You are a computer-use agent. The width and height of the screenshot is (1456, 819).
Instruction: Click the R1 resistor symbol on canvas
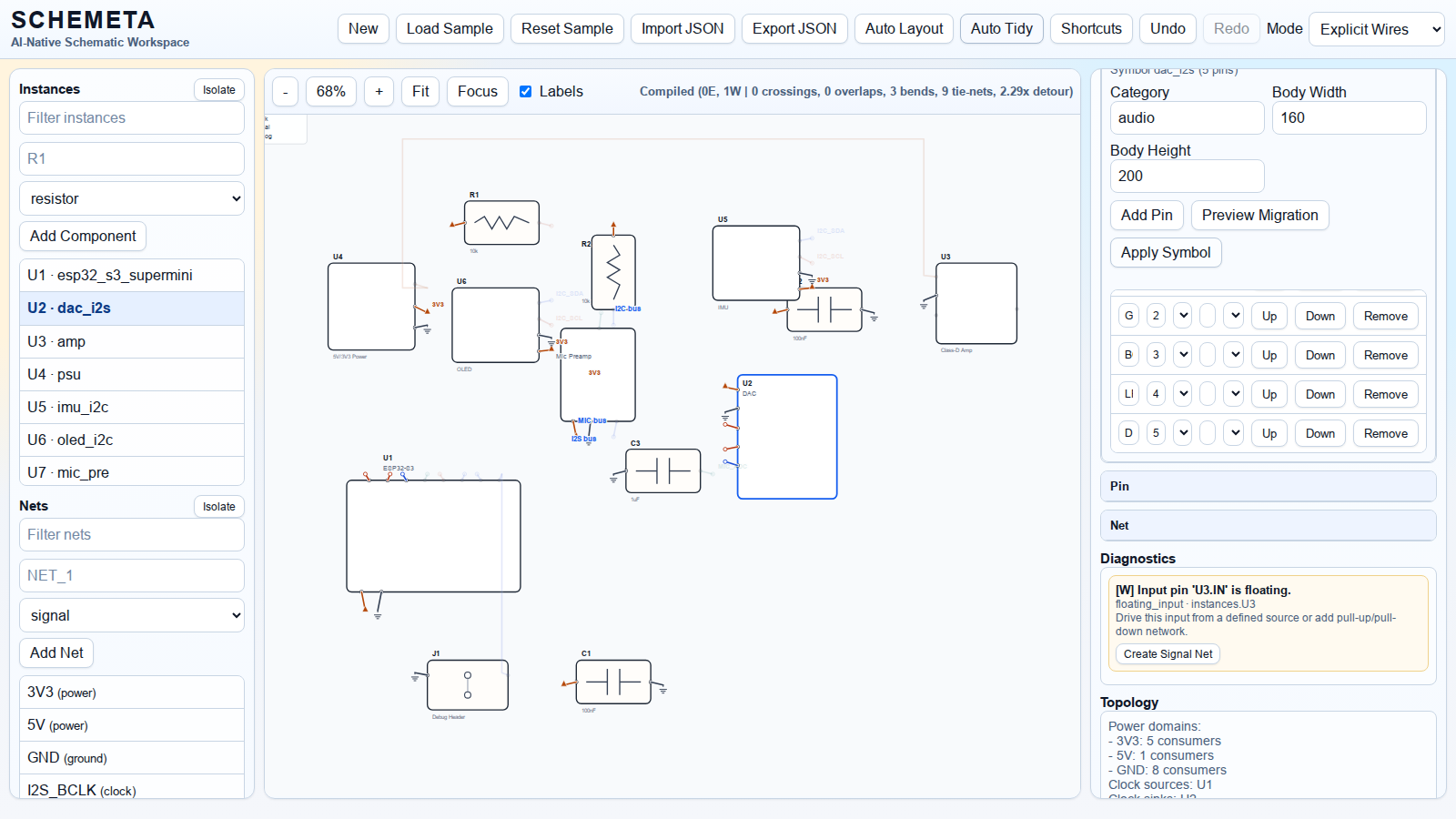coord(501,223)
